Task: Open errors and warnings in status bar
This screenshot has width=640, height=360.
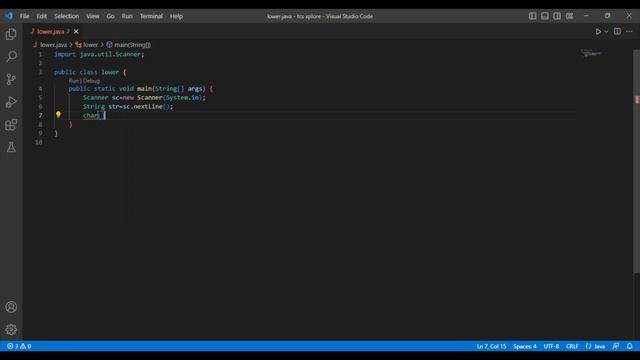Action: [19, 346]
